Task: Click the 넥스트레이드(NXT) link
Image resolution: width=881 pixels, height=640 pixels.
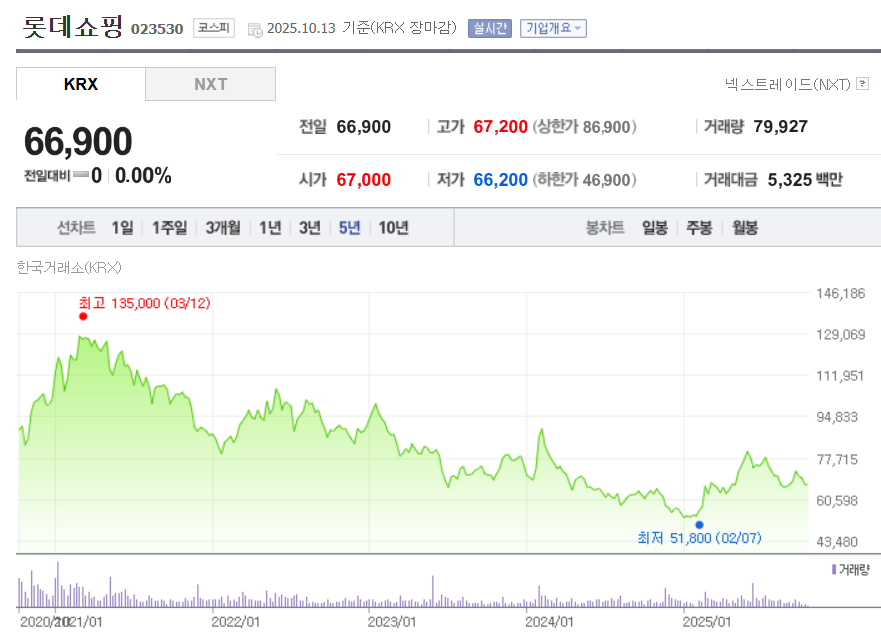Action: 788,84
